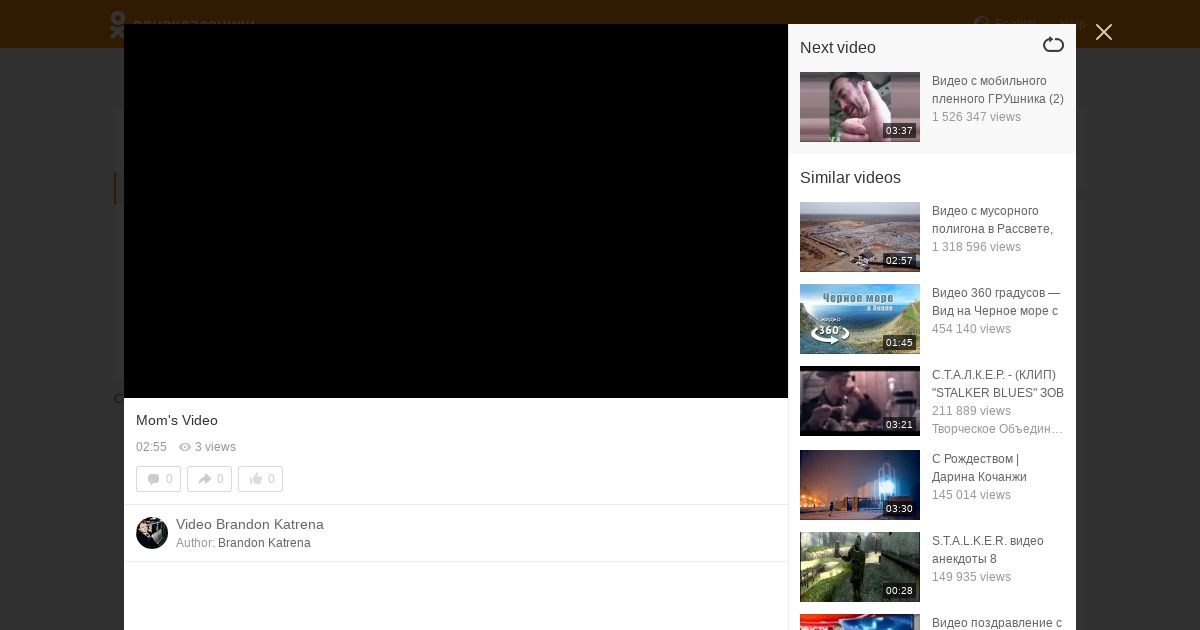Screen dimensions: 1200x630
Task: Click the 02:55 duration text
Action: click(151, 447)
